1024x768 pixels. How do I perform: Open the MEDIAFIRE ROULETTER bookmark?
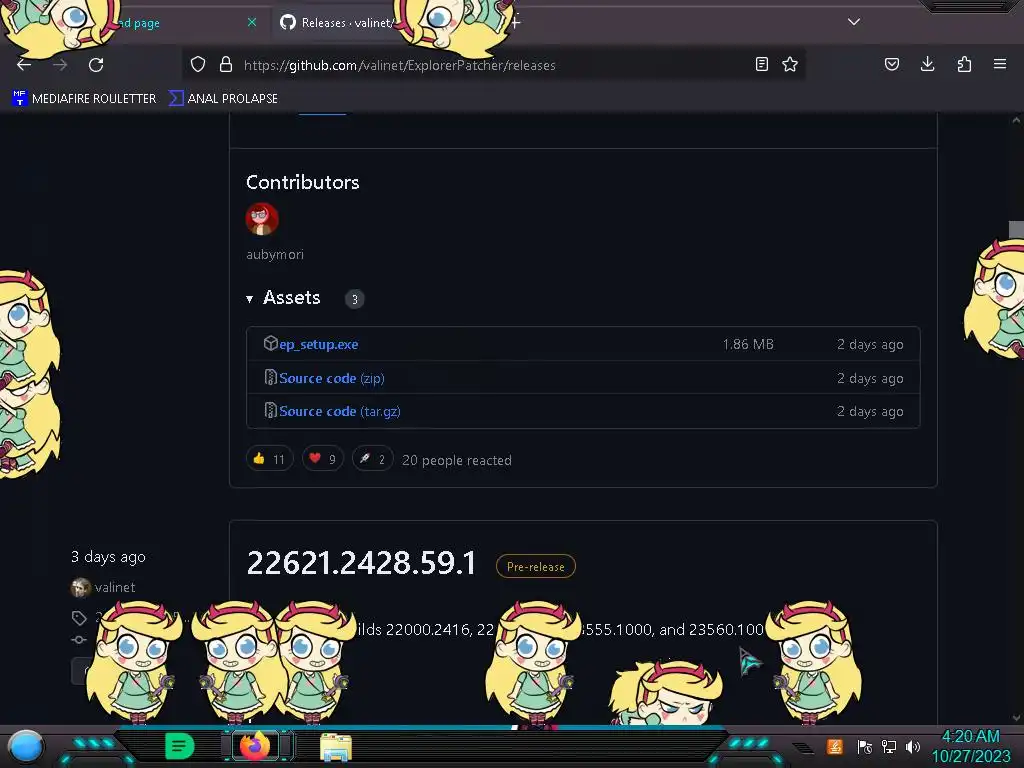tap(84, 99)
